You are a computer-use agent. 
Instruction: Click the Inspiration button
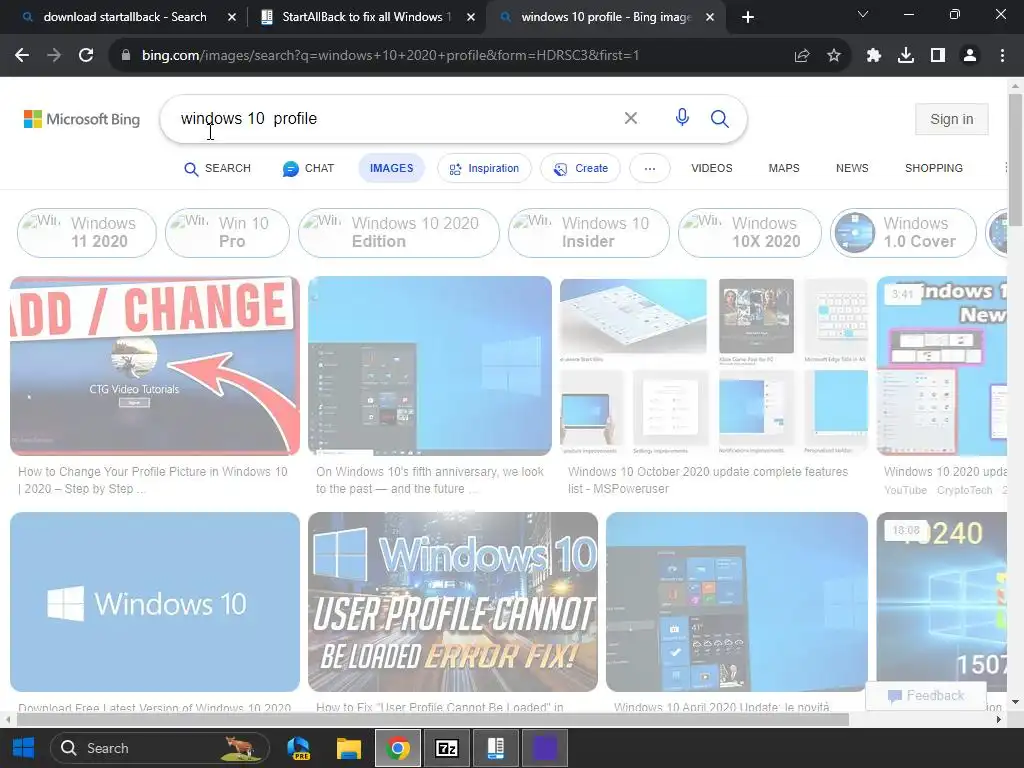[484, 168]
